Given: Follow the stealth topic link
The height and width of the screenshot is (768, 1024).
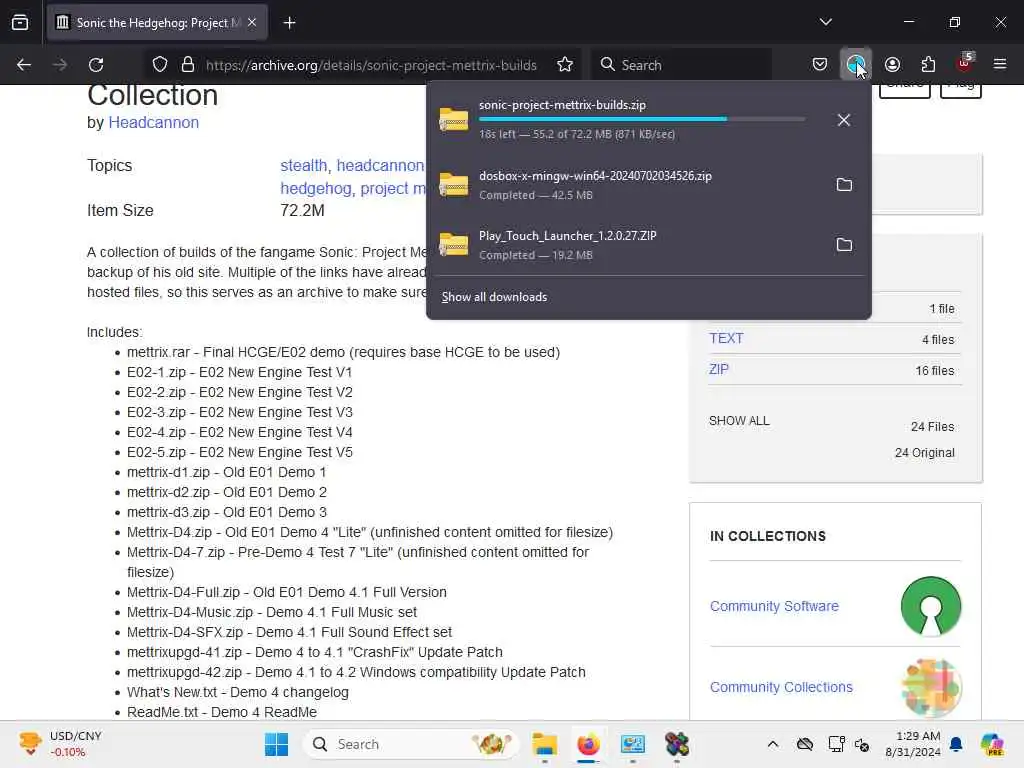Looking at the screenshot, I should [303, 166].
